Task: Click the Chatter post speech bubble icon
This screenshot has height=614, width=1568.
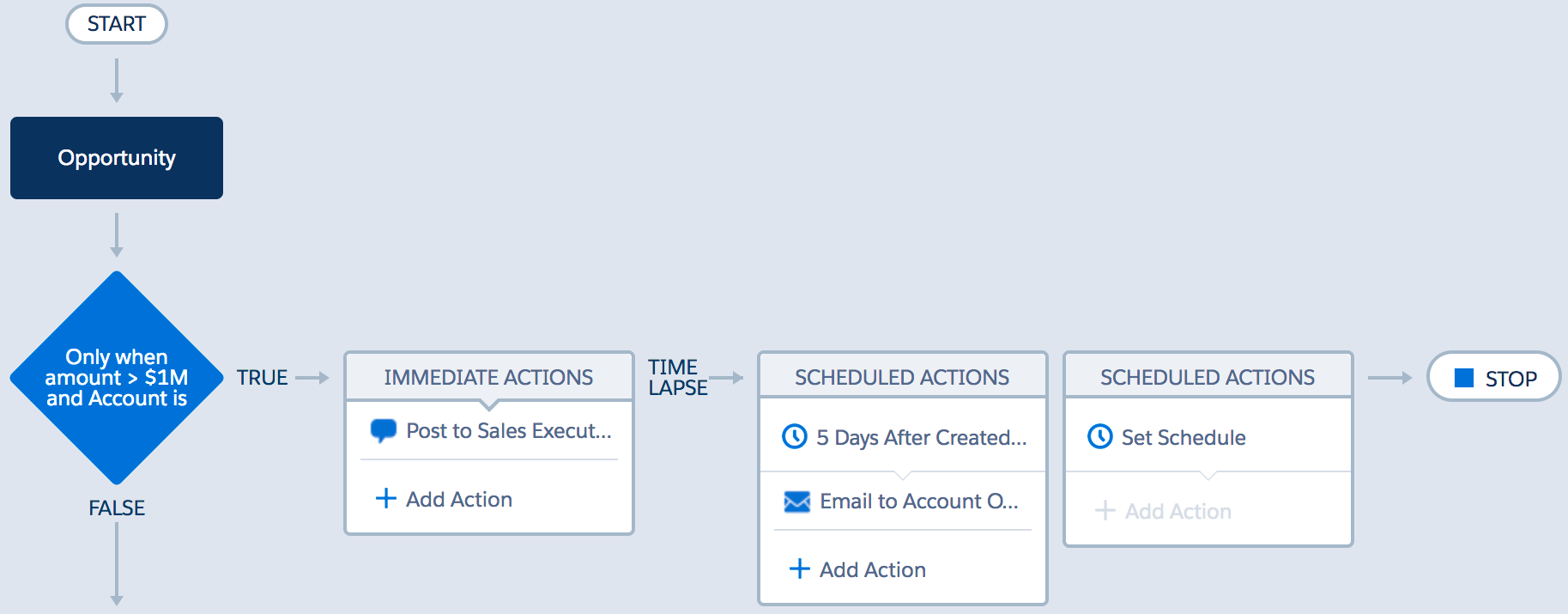Action: [x=383, y=430]
